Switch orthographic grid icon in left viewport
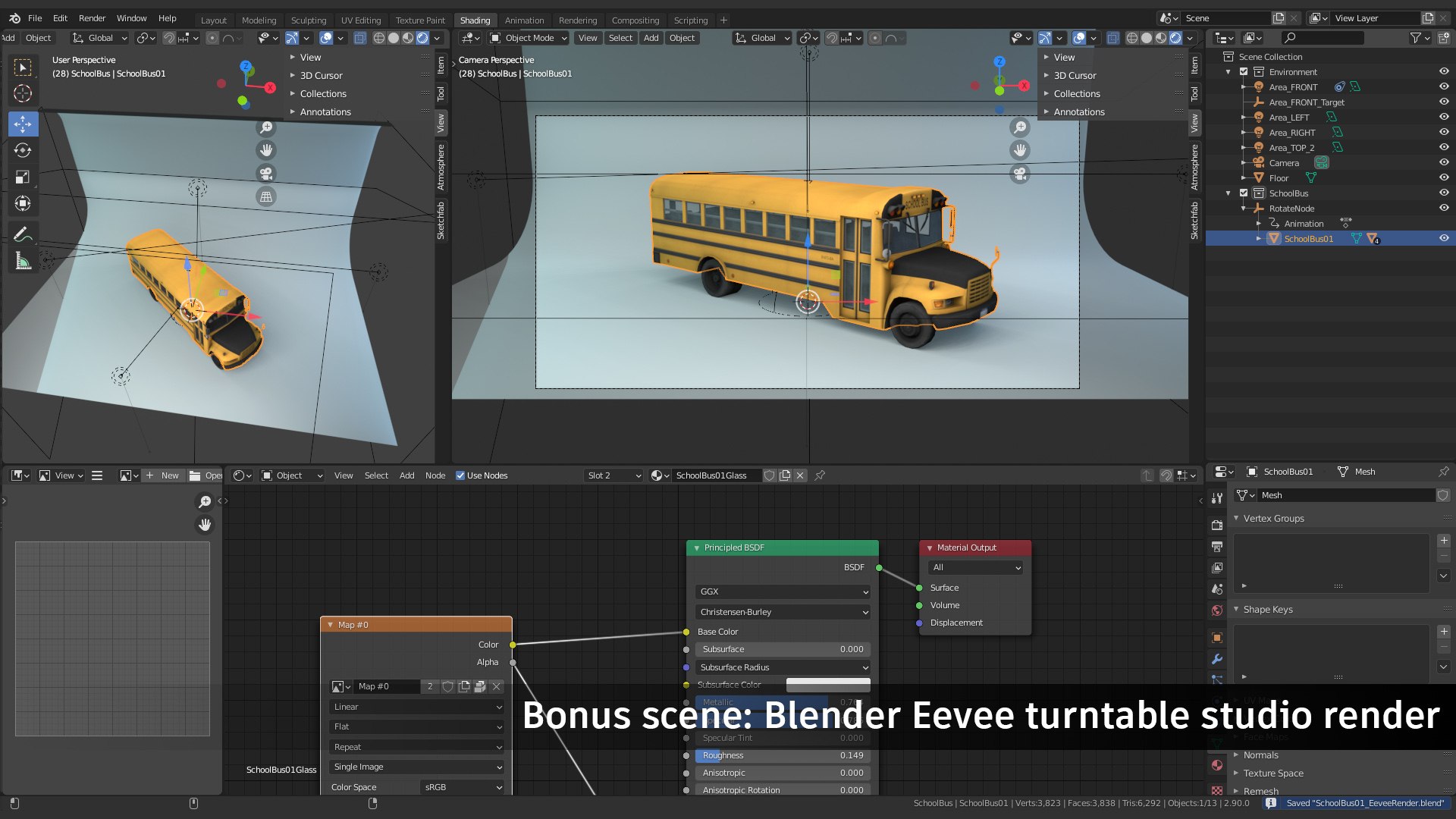 [x=266, y=197]
